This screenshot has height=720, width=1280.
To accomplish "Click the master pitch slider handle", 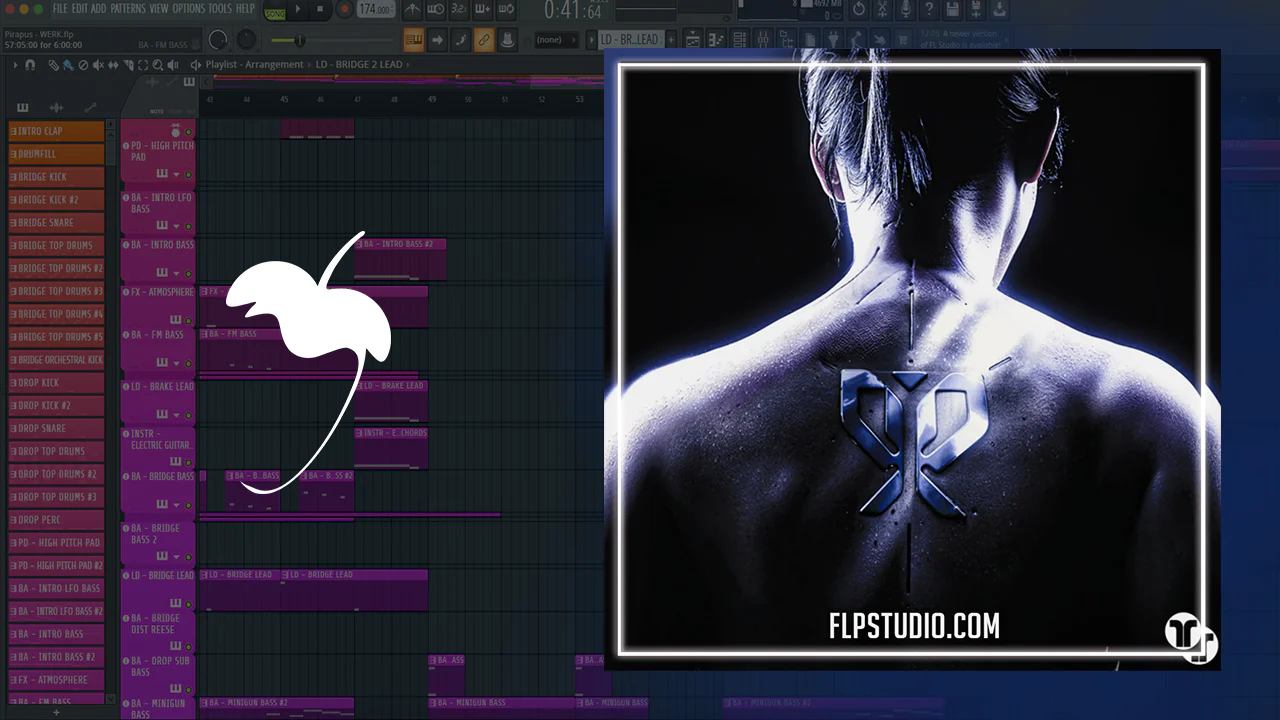I will (x=299, y=41).
